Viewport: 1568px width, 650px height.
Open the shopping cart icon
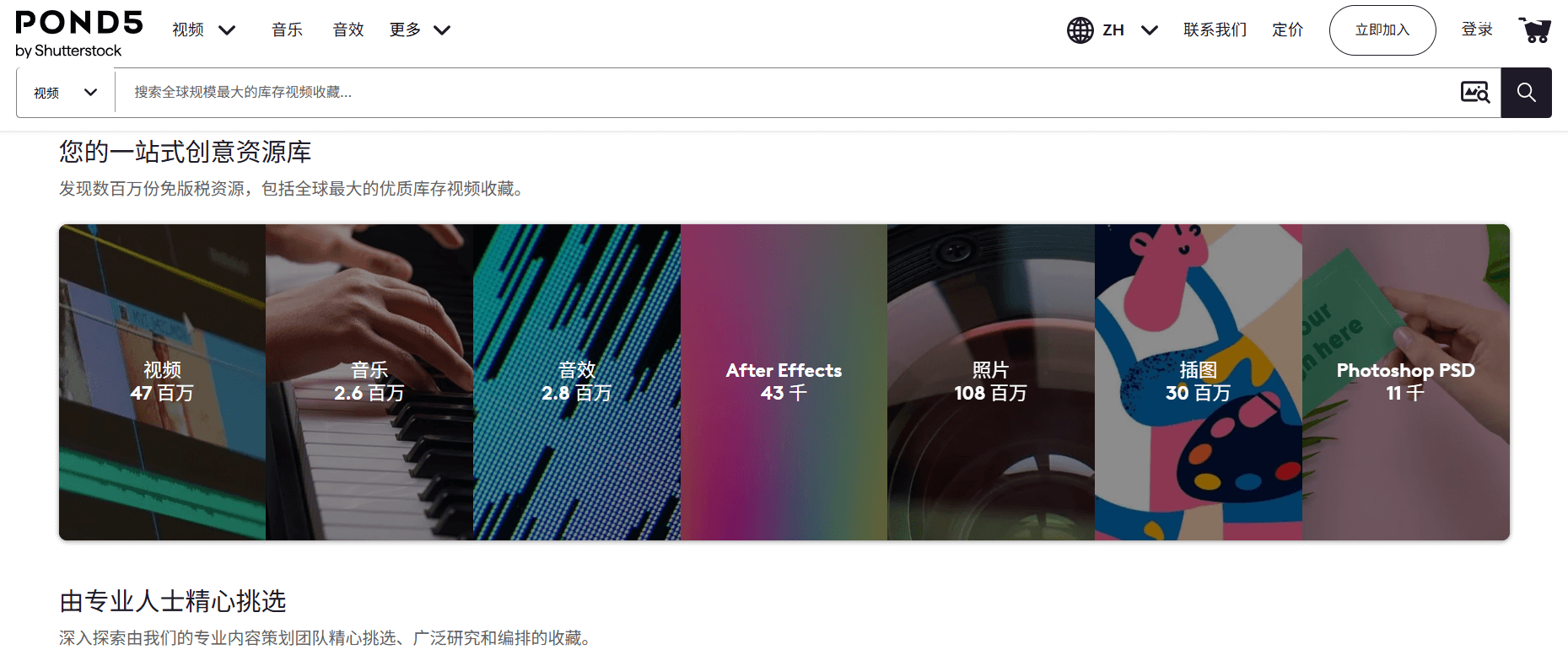1534,30
